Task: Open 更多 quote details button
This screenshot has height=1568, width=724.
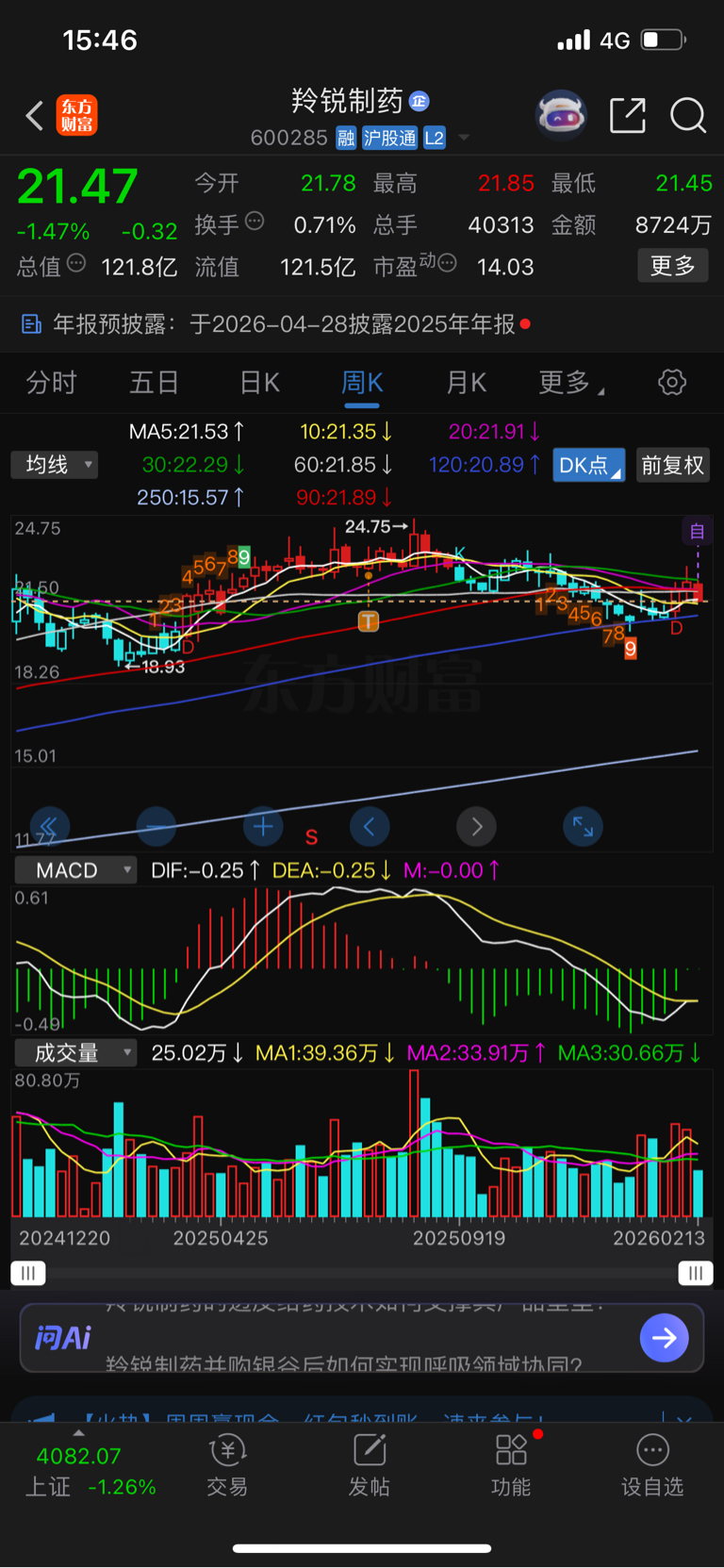Action: click(x=672, y=266)
